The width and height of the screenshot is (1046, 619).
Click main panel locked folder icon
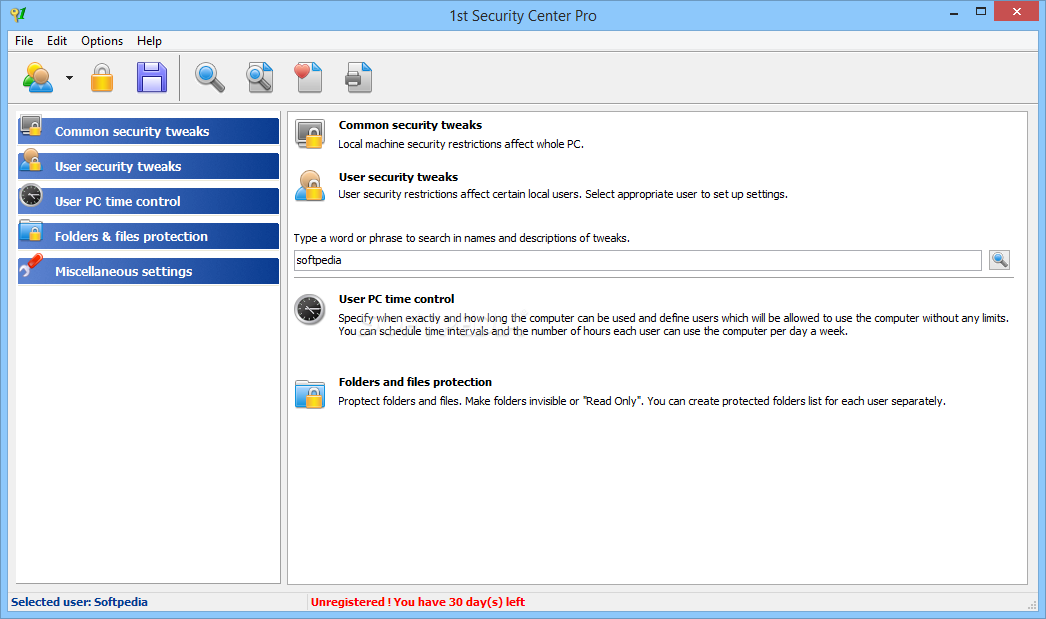(x=310, y=394)
